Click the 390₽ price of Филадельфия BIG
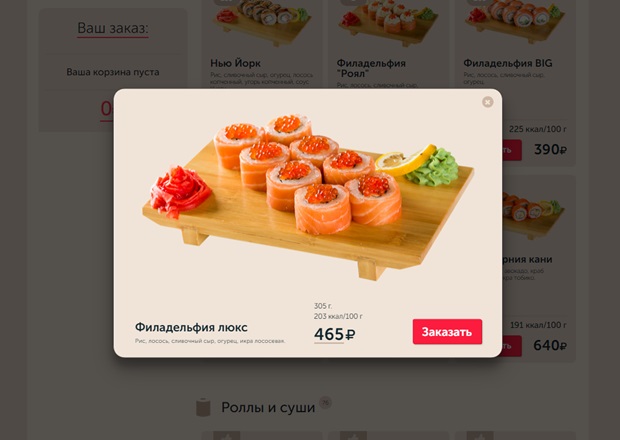Screen dimensions: 620x440 tap(550, 149)
